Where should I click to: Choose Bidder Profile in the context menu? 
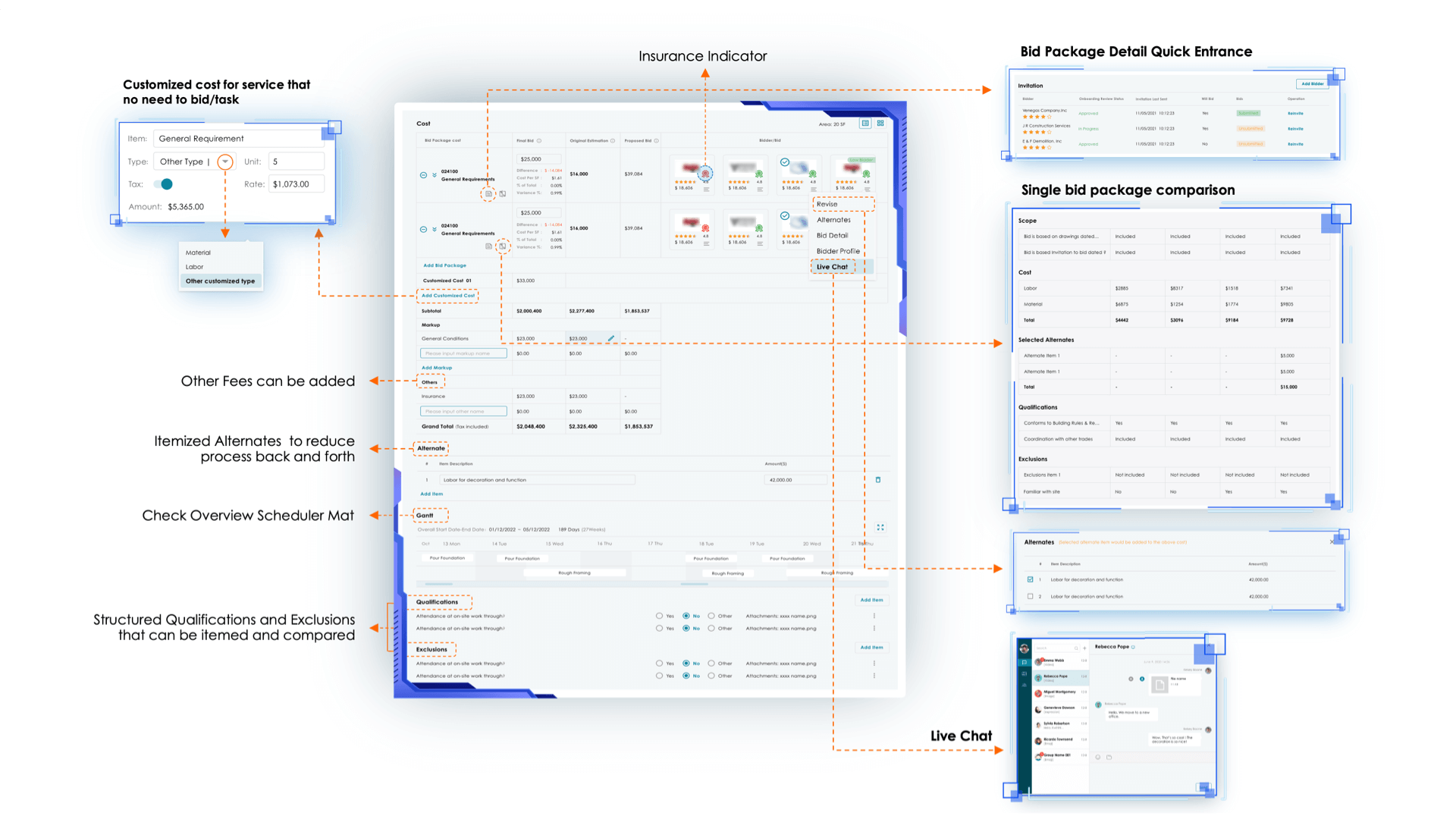click(838, 251)
